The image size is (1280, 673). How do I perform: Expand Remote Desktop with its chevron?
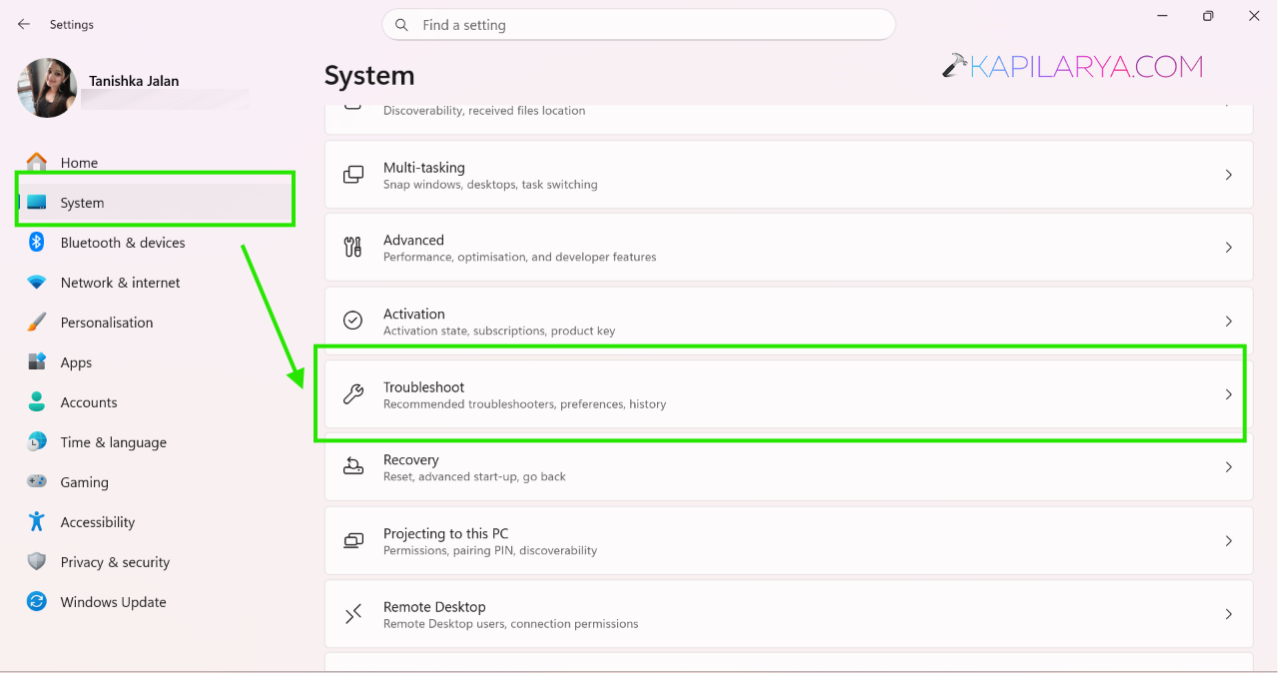click(1229, 614)
